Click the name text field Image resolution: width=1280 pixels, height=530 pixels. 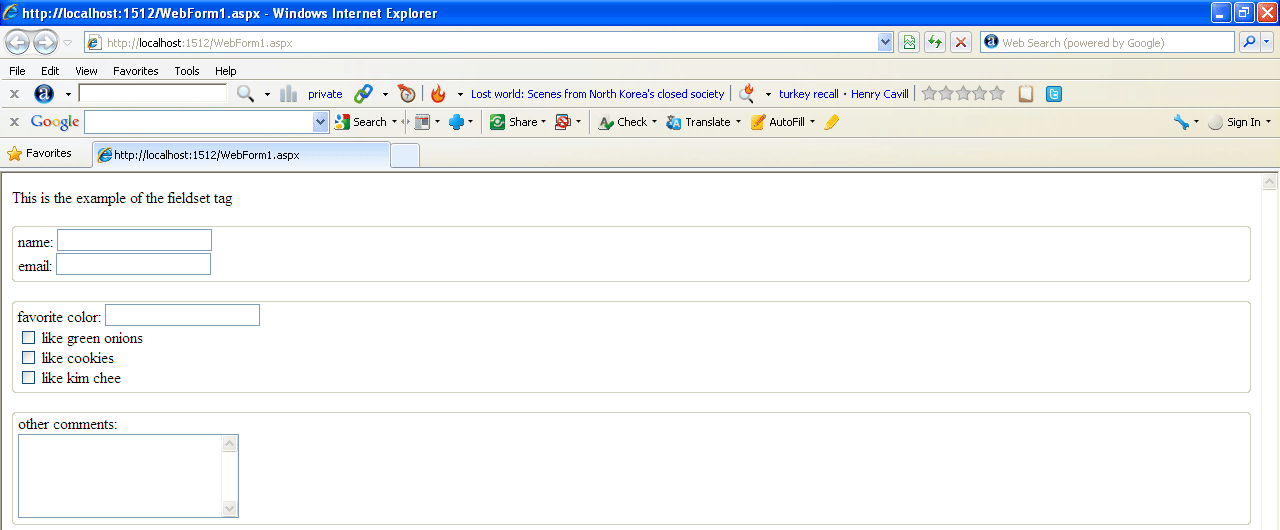134,240
